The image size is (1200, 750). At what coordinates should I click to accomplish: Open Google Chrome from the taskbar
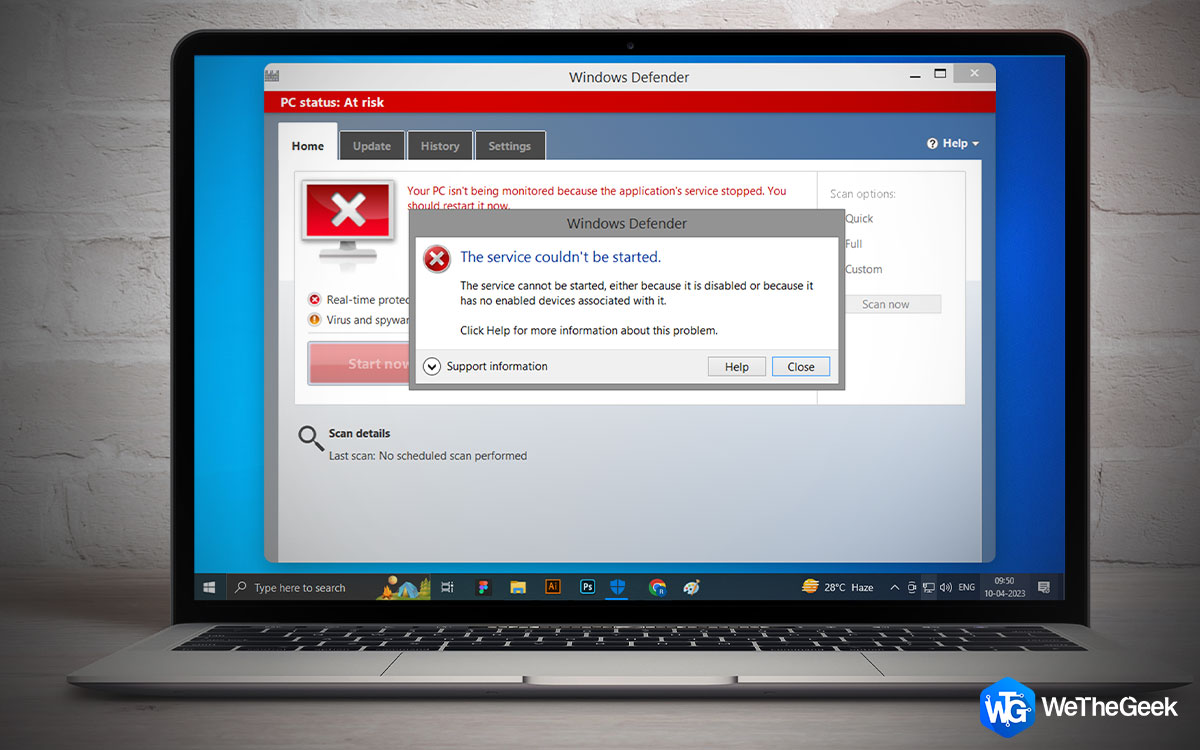[x=657, y=587]
